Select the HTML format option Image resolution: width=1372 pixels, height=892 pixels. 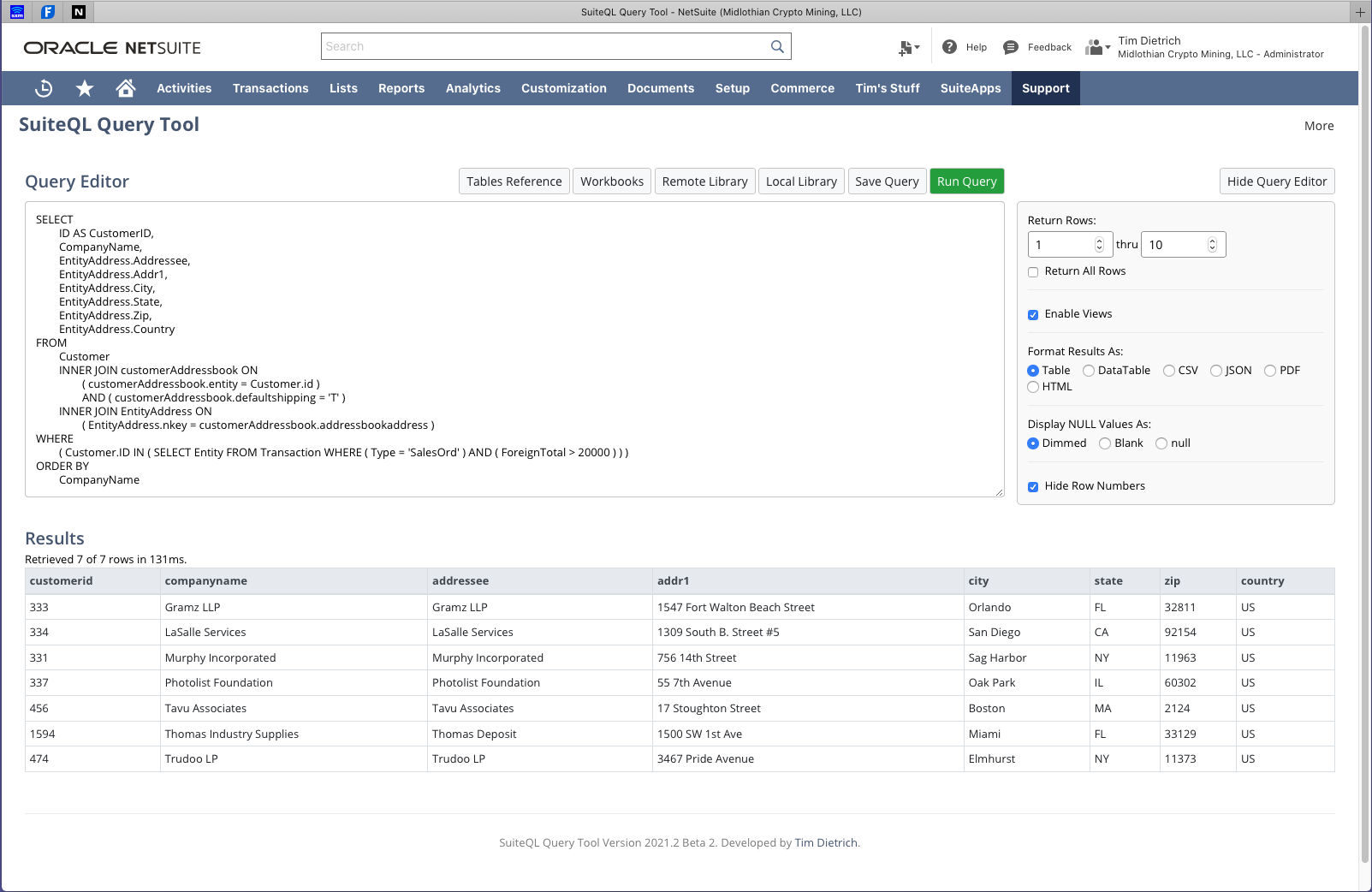click(1033, 387)
